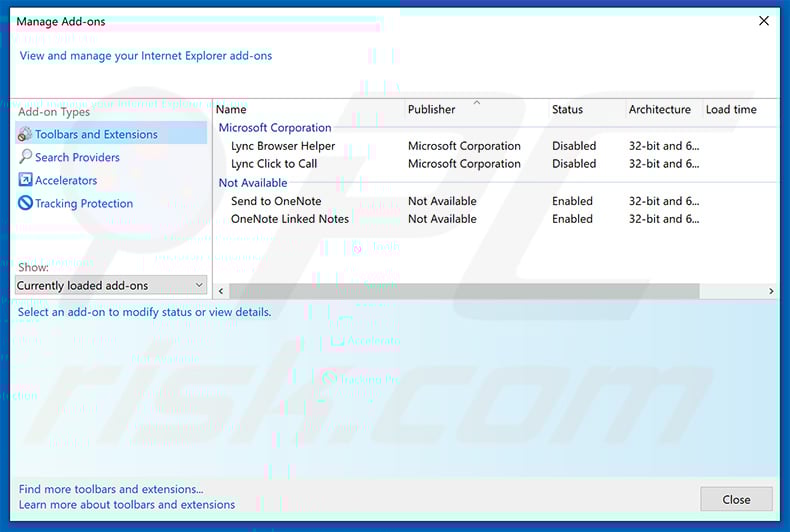Click the Close button
This screenshot has width=790, height=532.
pyautogui.click(x=736, y=499)
